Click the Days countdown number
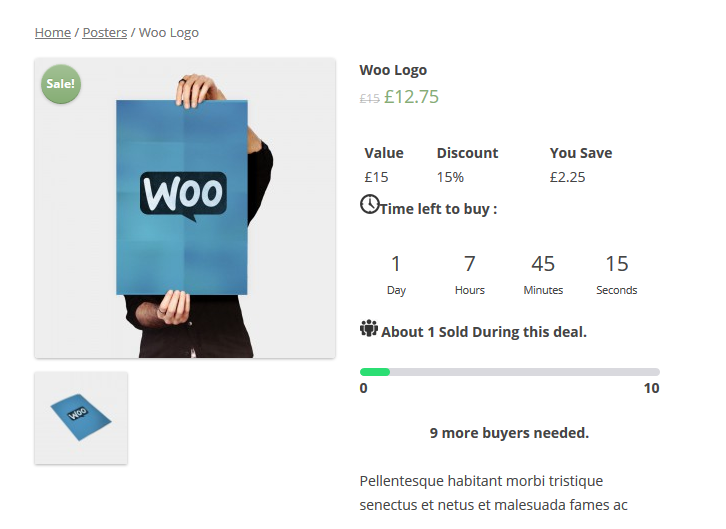The image size is (726, 529). coord(396,264)
